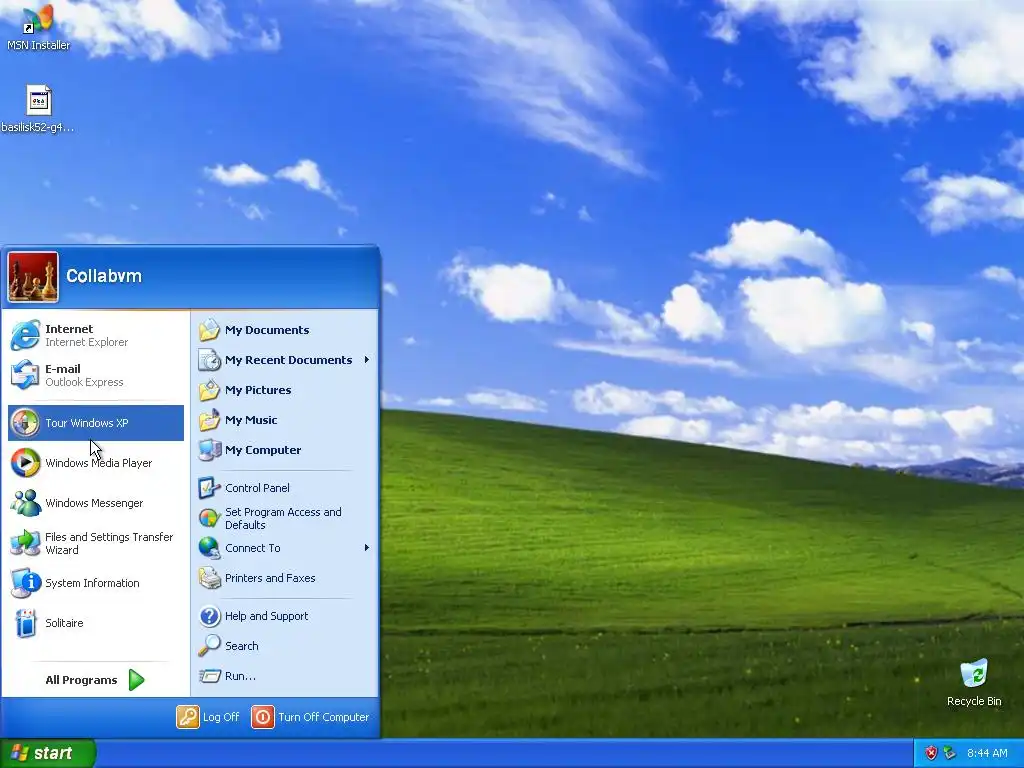Click the My Recent Documents icon
The width and height of the screenshot is (1024, 768).
coord(209,360)
